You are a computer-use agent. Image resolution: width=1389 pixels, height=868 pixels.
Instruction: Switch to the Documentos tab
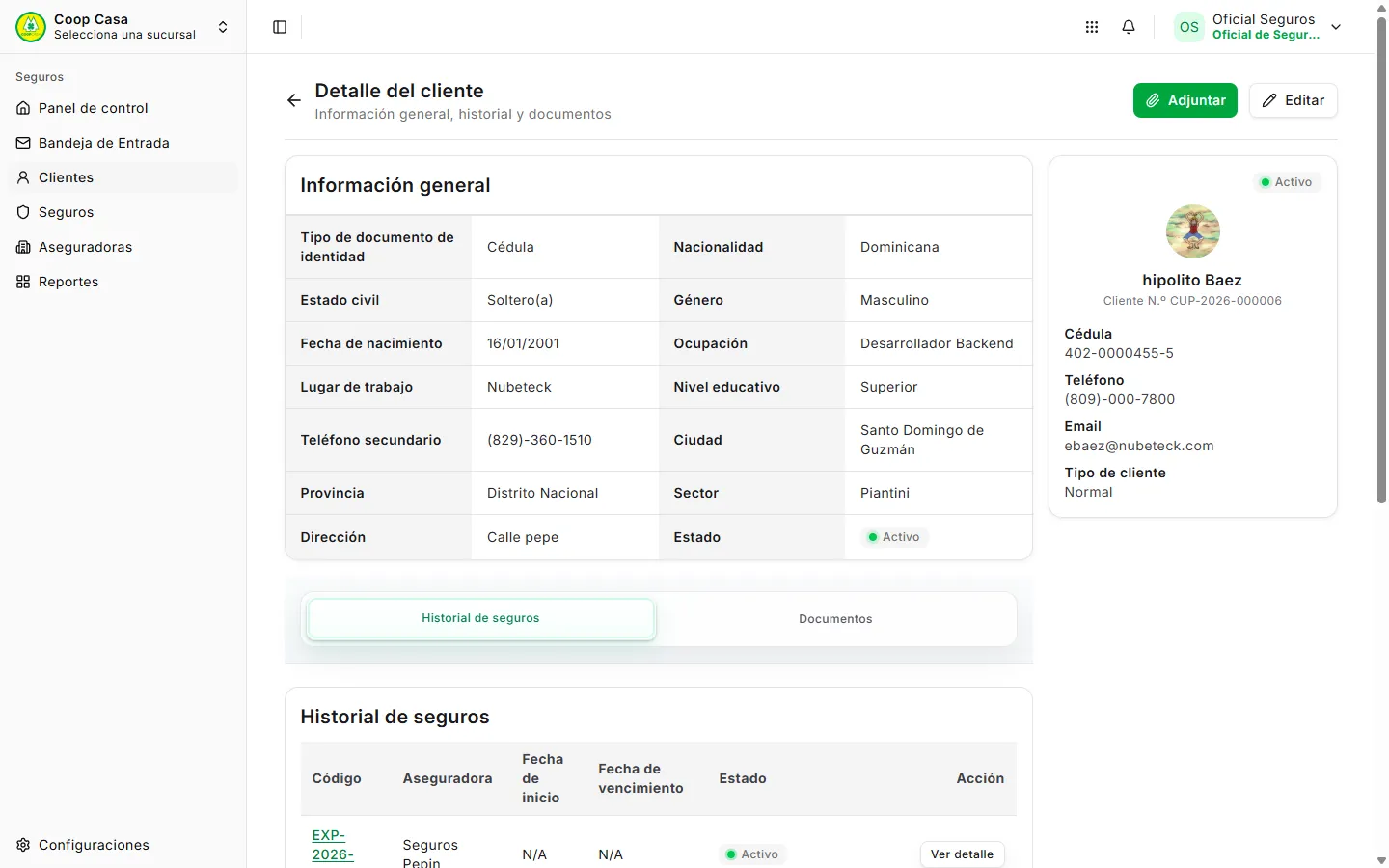[835, 619]
